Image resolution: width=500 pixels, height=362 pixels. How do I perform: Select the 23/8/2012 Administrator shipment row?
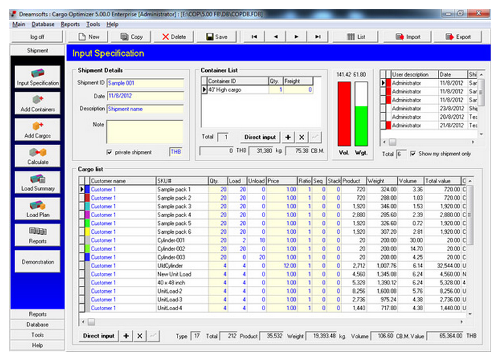point(429,108)
